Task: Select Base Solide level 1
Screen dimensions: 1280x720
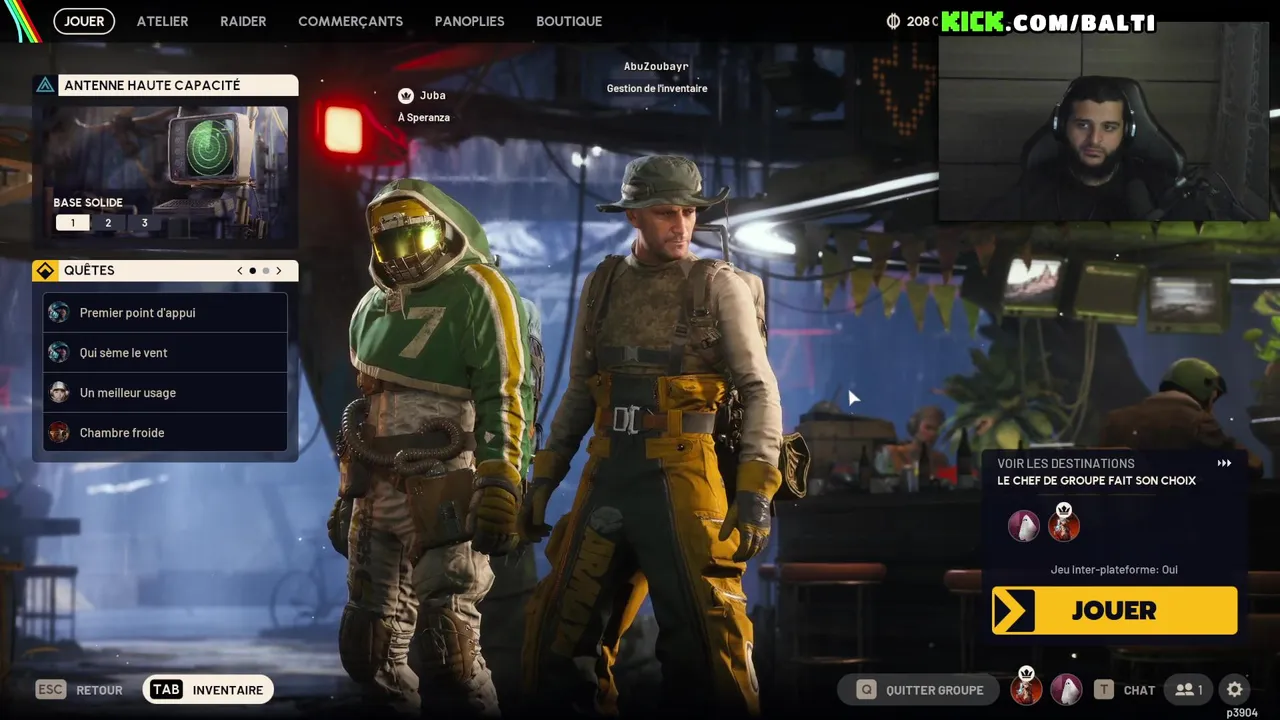Action: coord(72,223)
